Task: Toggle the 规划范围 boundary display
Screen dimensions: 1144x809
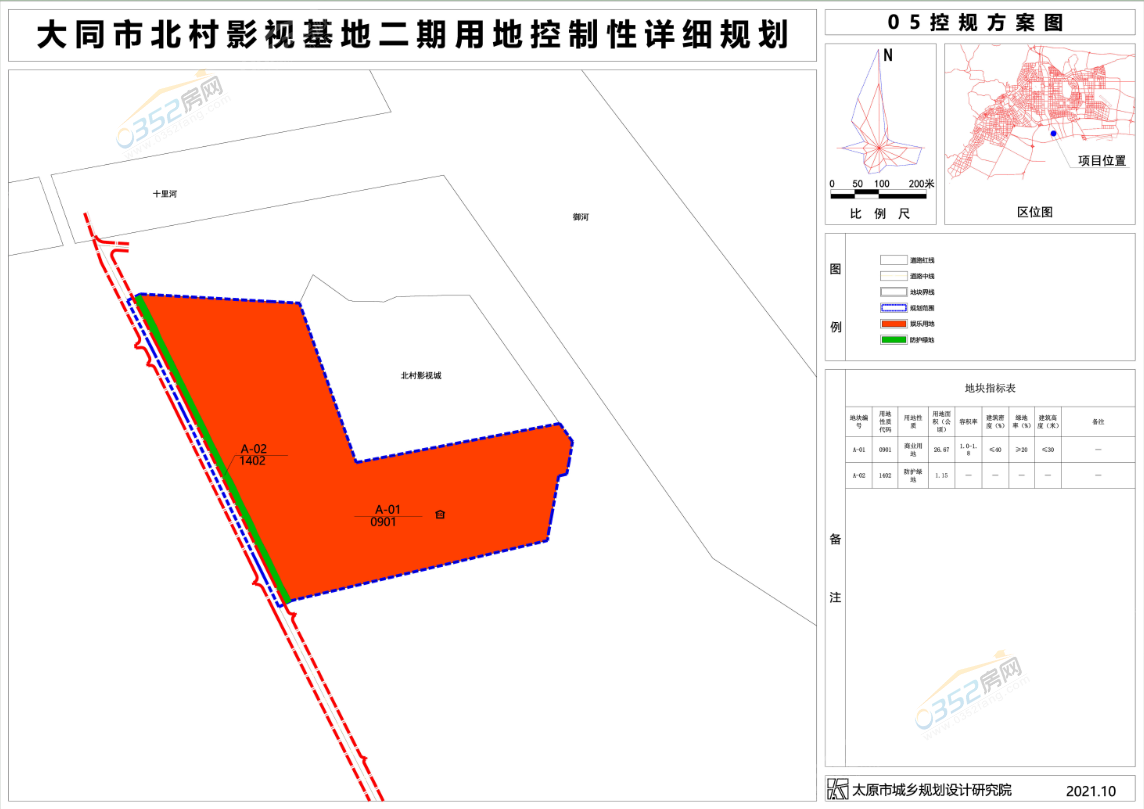Action: coord(921,308)
